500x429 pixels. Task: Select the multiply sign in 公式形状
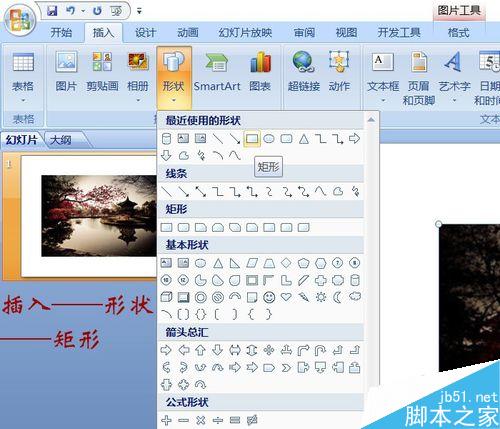[201, 420]
